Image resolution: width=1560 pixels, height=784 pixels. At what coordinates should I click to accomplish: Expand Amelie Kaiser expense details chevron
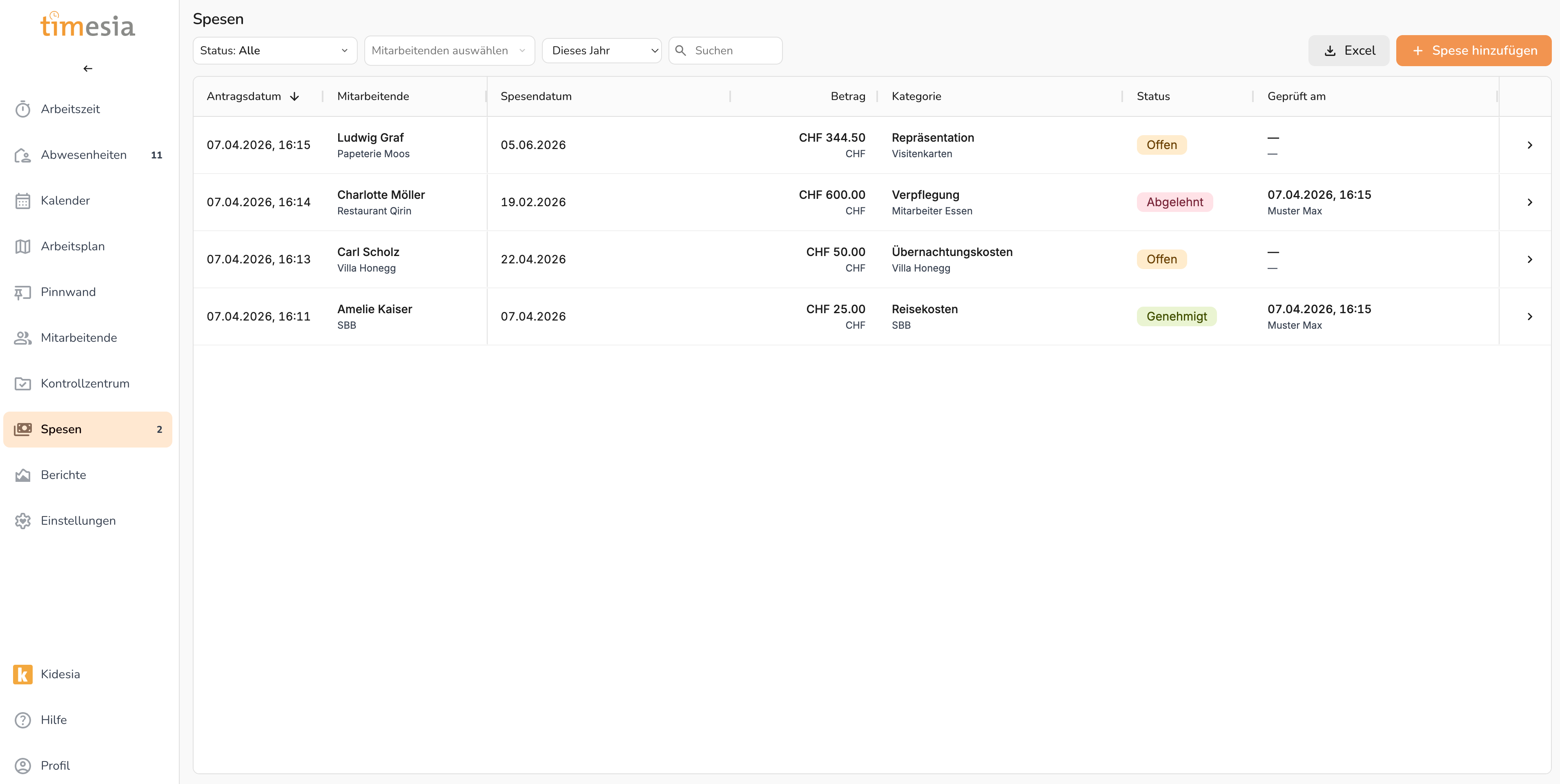click(1529, 316)
